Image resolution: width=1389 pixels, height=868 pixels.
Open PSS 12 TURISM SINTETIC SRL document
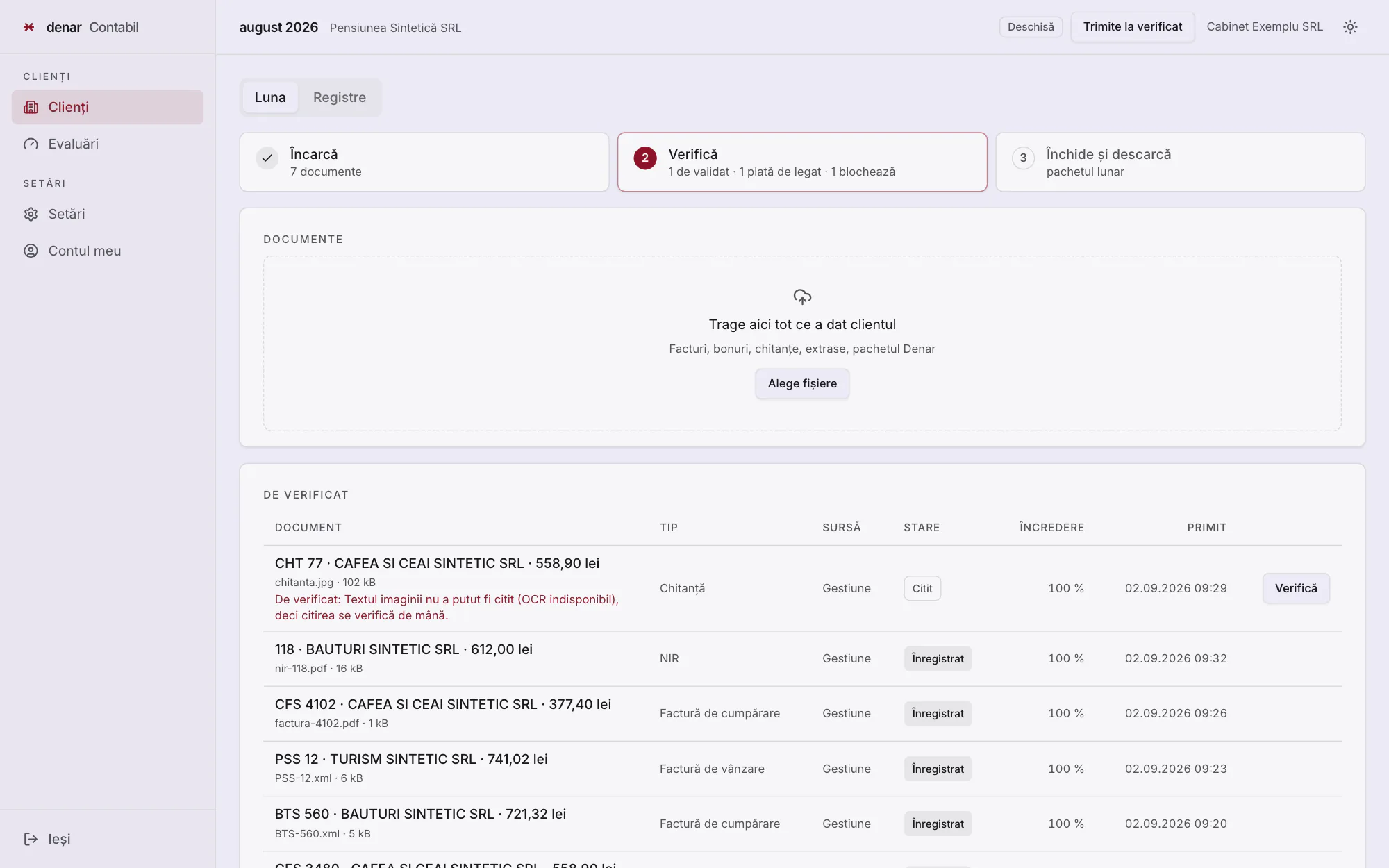pos(411,759)
